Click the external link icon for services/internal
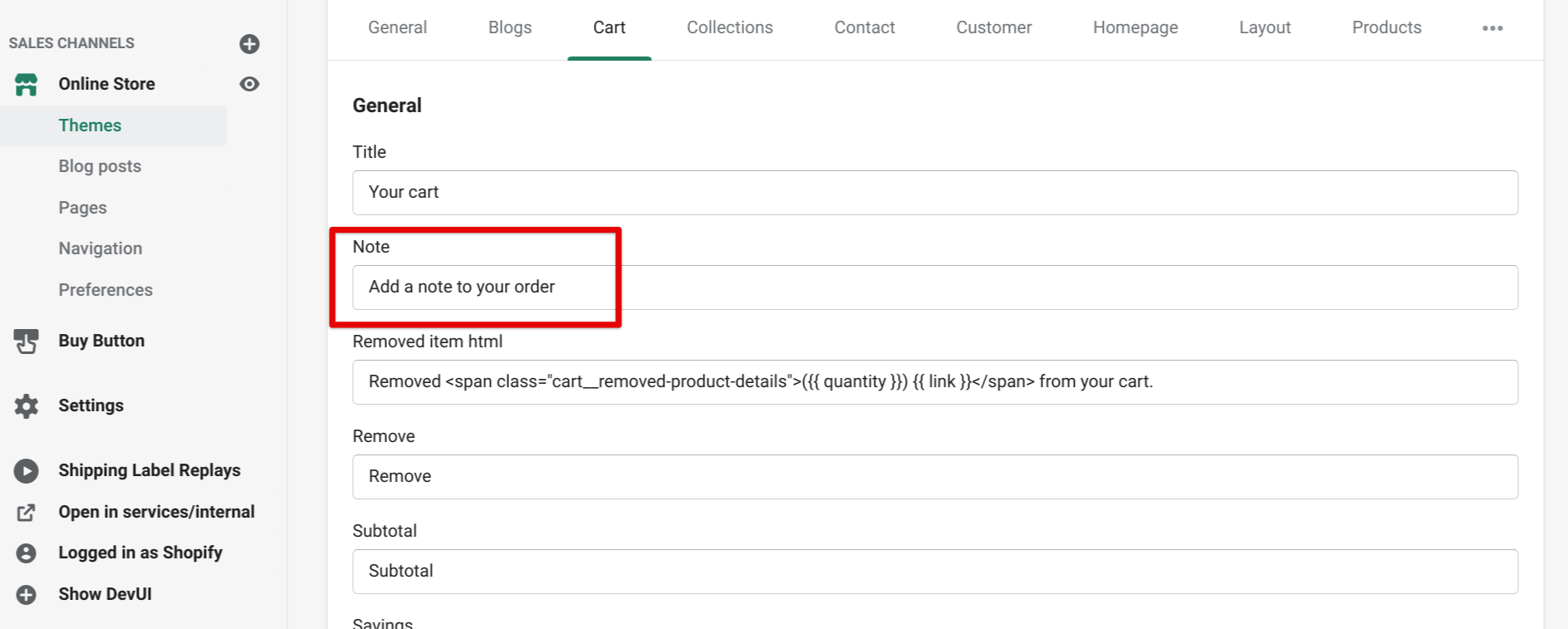 coord(27,513)
